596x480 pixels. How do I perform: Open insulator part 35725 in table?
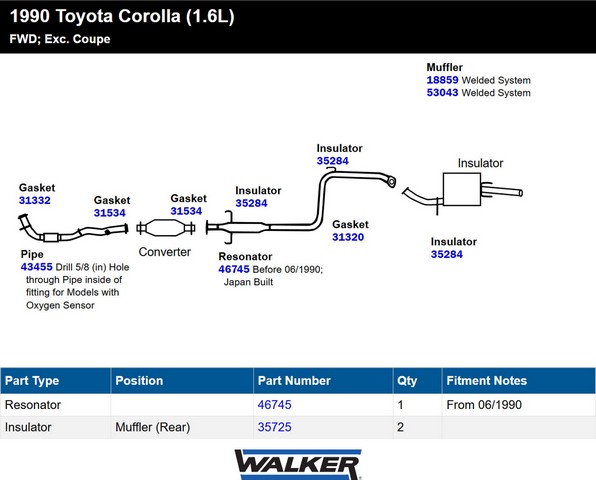coord(274,427)
